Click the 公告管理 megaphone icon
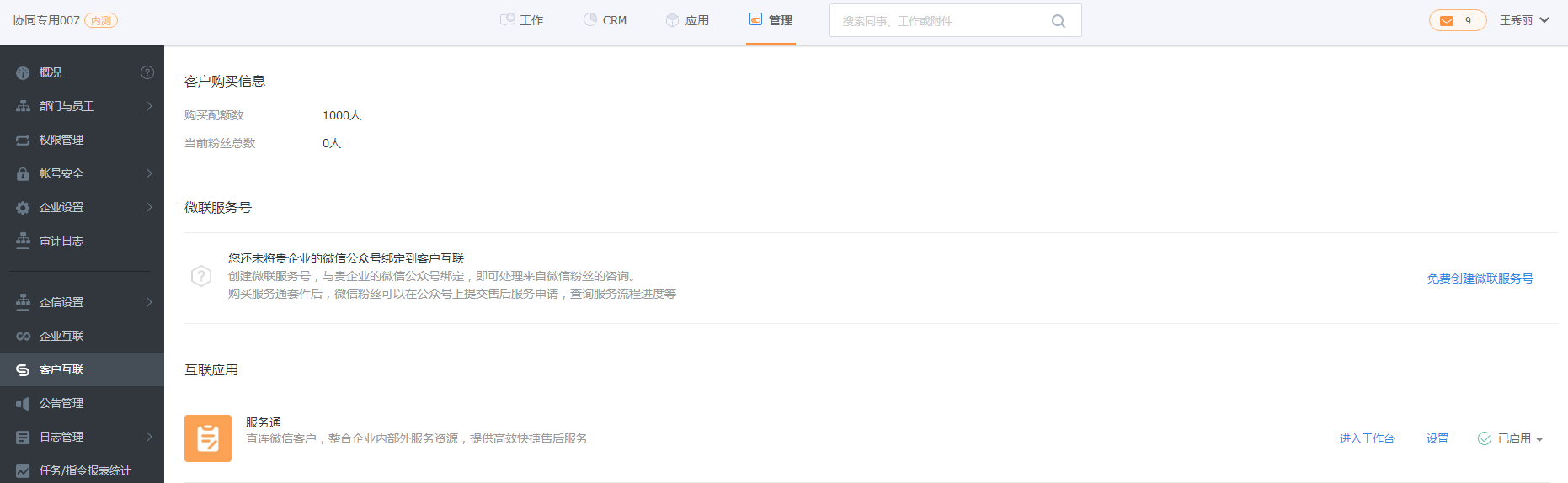Viewport: 1568px width, 483px height. point(23,404)
